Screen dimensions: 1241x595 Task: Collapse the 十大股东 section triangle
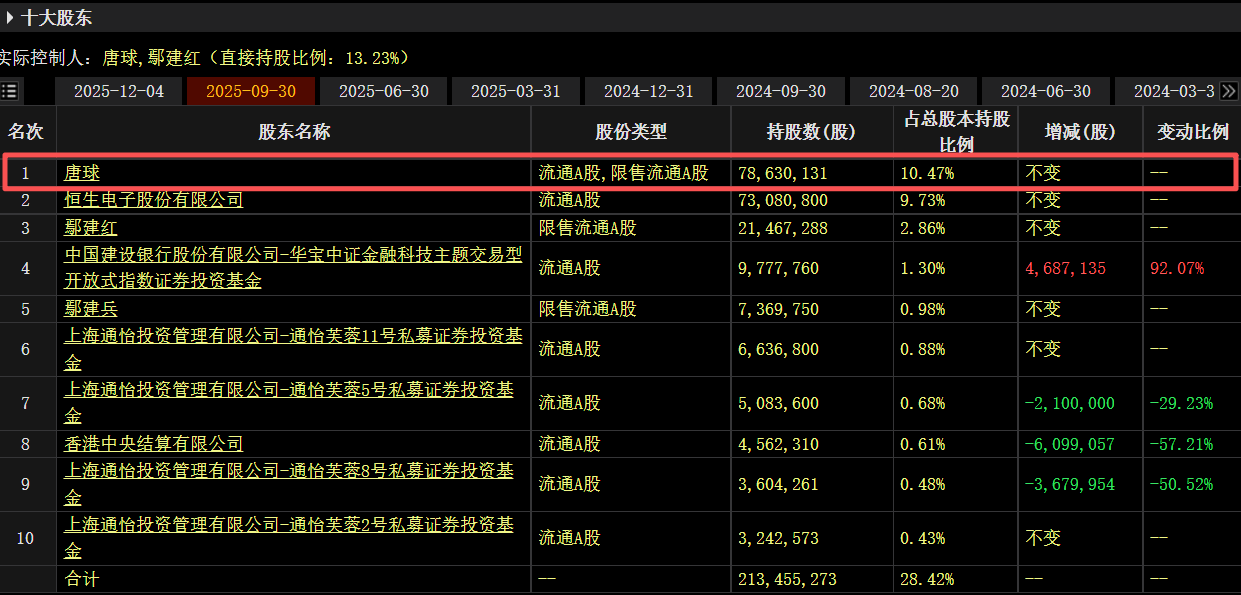(11, 17)
